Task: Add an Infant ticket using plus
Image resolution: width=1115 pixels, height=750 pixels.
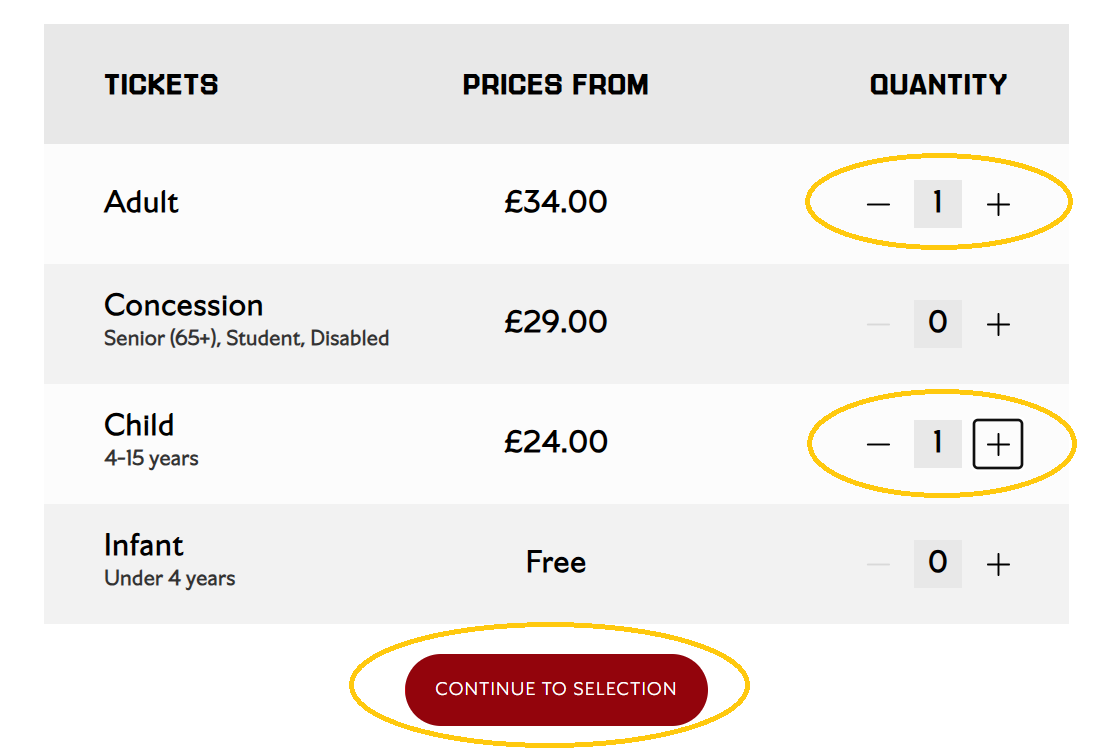Action: 998,565
